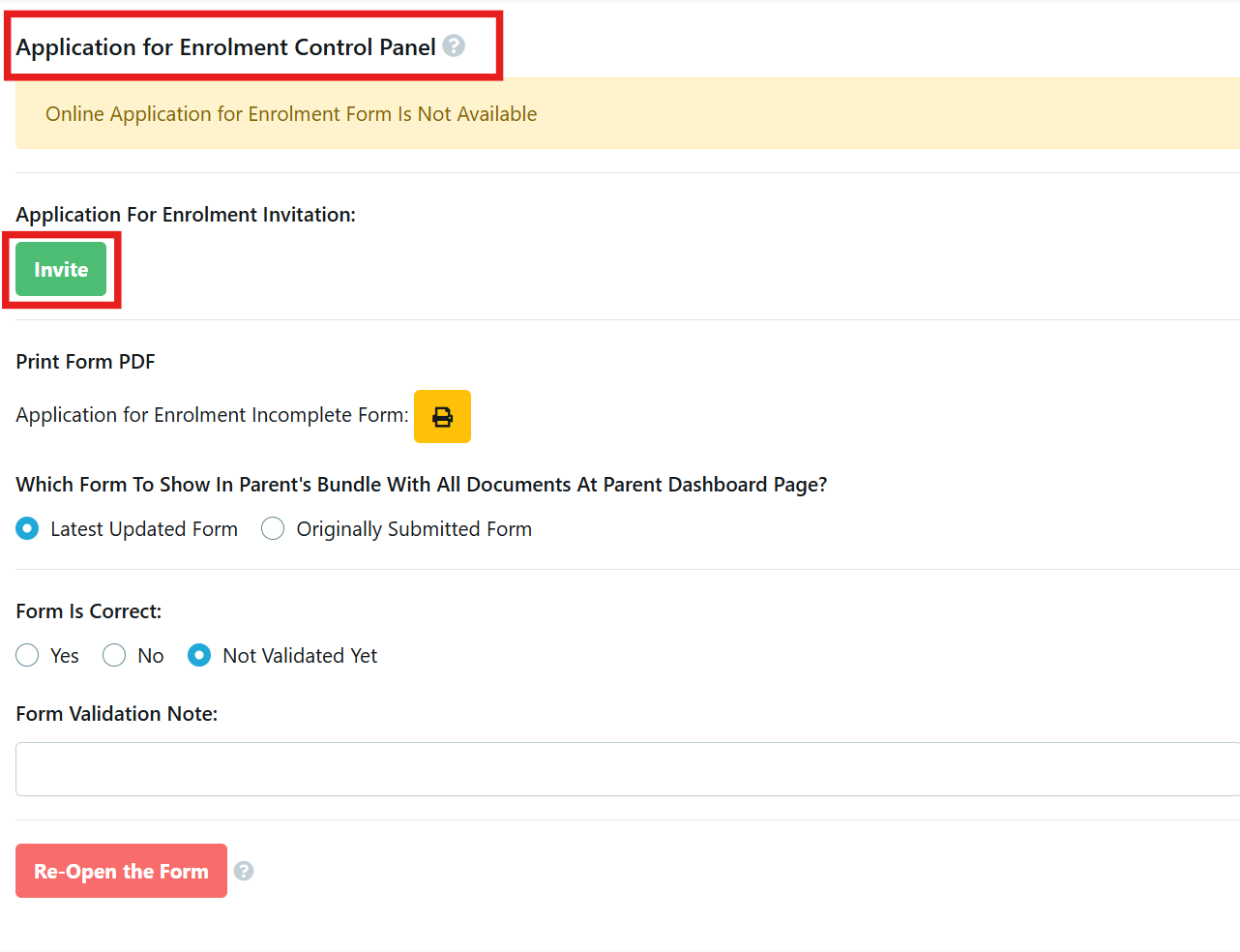Click the Application For Enrolment Invitation label

186,215
